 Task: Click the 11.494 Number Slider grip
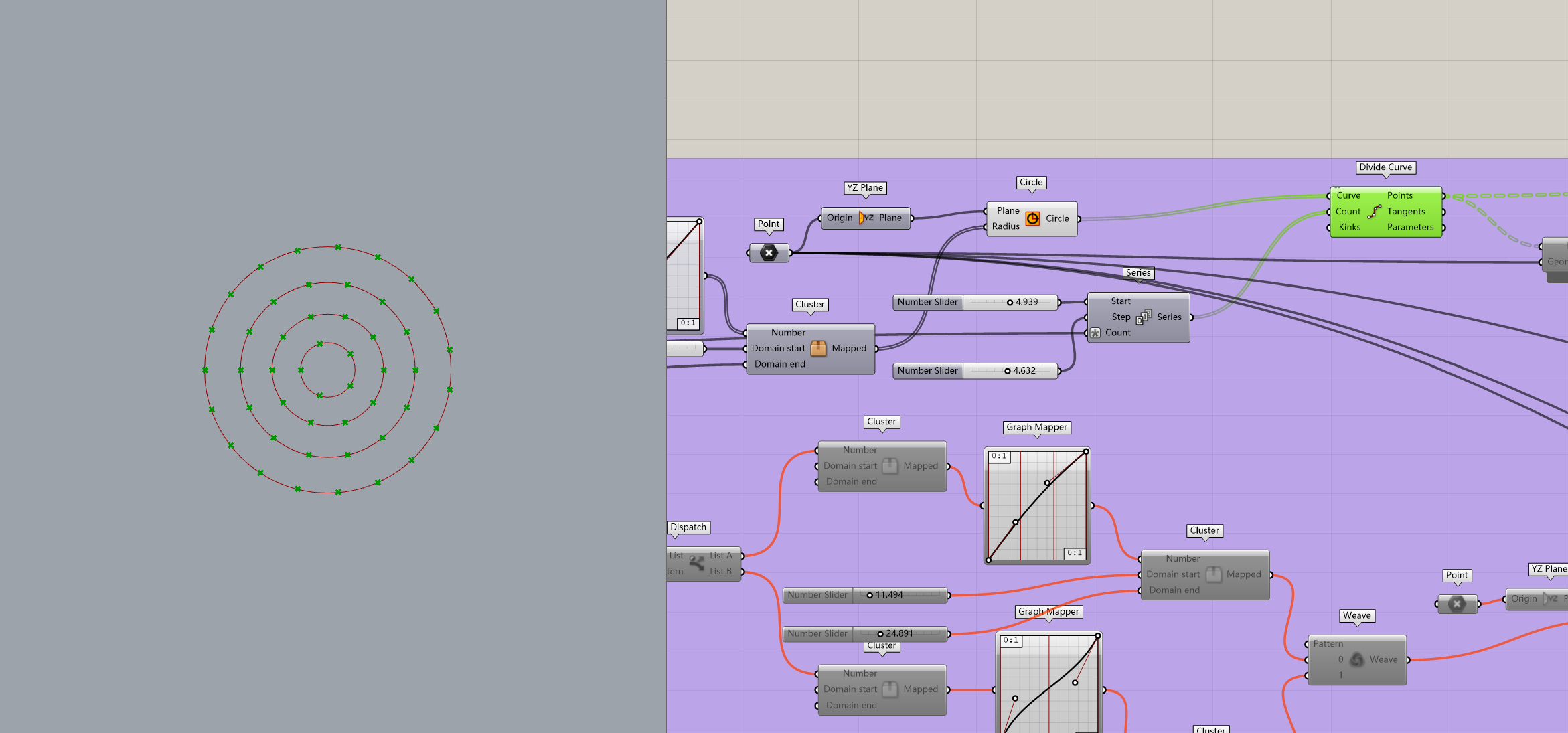click(x=870, y=595)
